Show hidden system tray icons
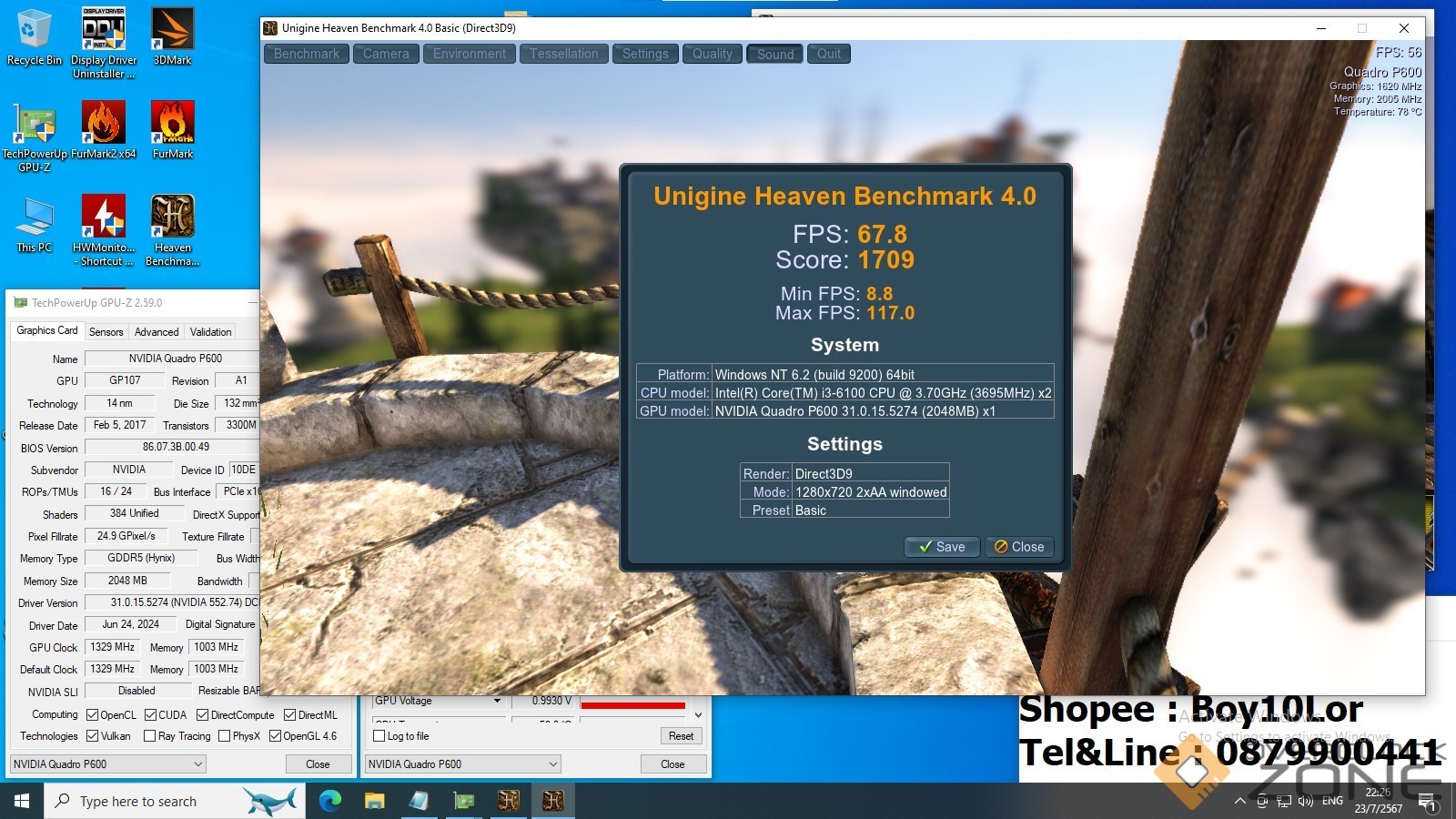Screen dimensions: 1456x819 coord(1239,801)
